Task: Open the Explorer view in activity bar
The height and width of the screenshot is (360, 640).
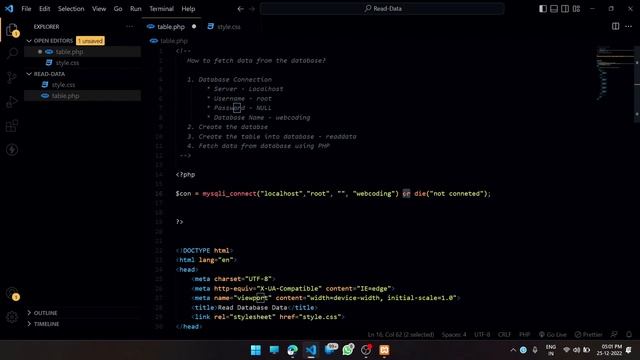Action: (x=12, y=30)
